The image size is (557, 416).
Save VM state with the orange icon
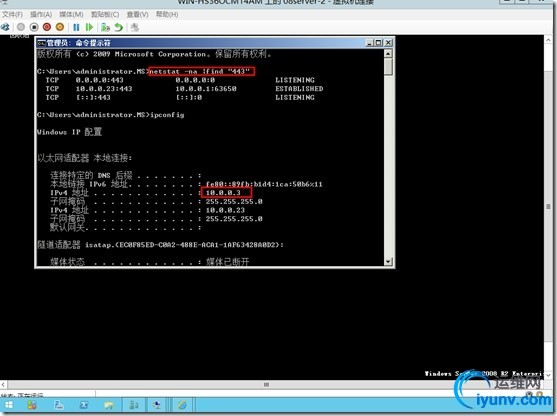click(x=60, y=27)
